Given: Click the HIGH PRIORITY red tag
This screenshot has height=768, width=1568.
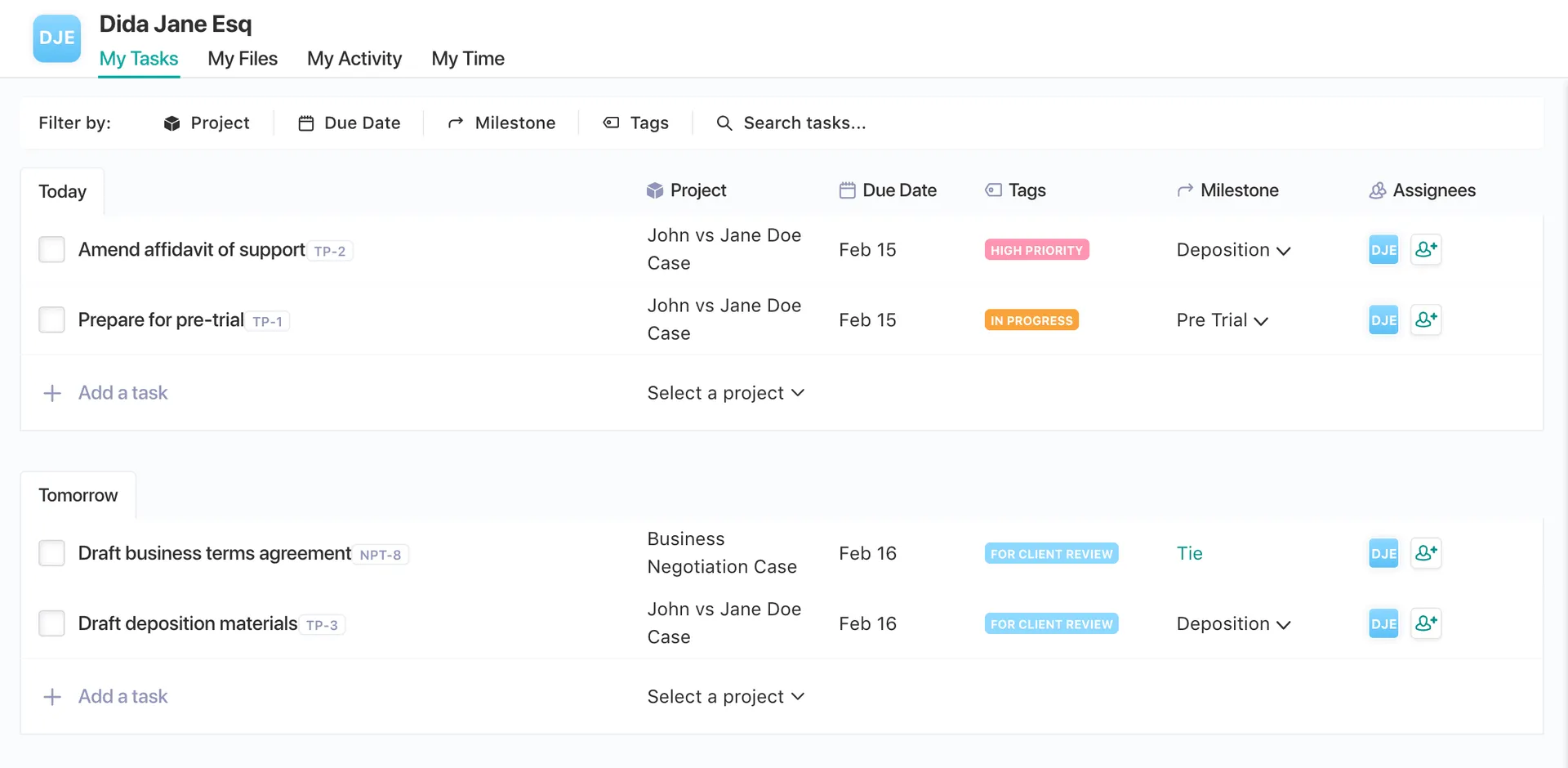Looking at the screenshot, I should click(1036, 250).
